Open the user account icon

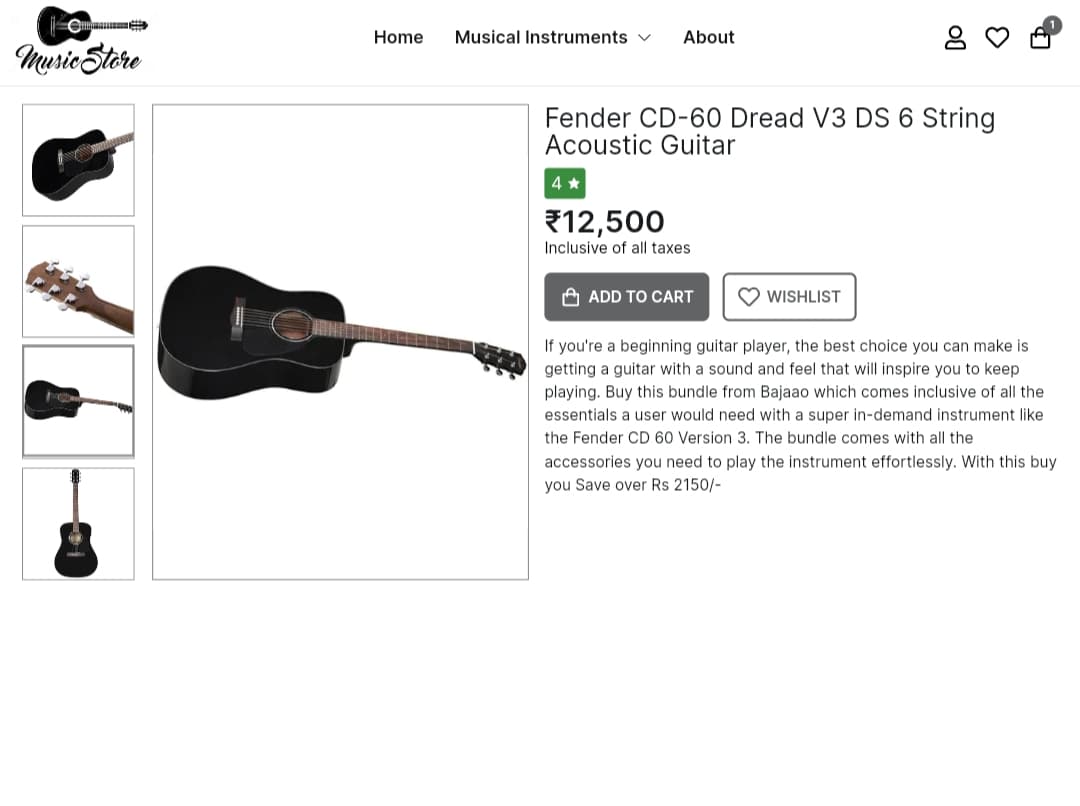(955, 37)
